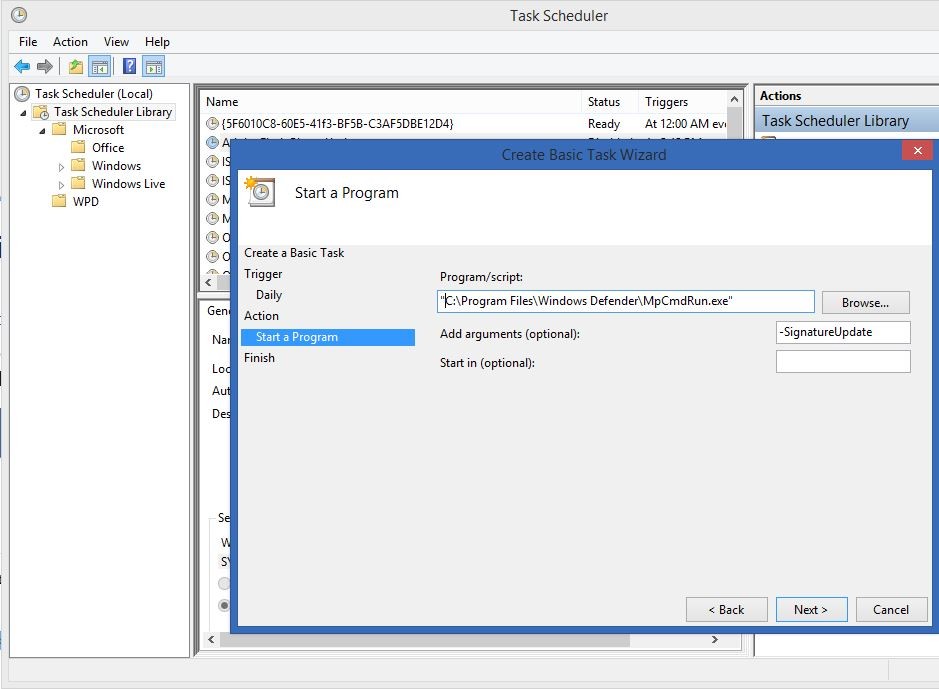Open Help via the question mark icon
This screenshot has width=939, height=689.
click(129, 67)
